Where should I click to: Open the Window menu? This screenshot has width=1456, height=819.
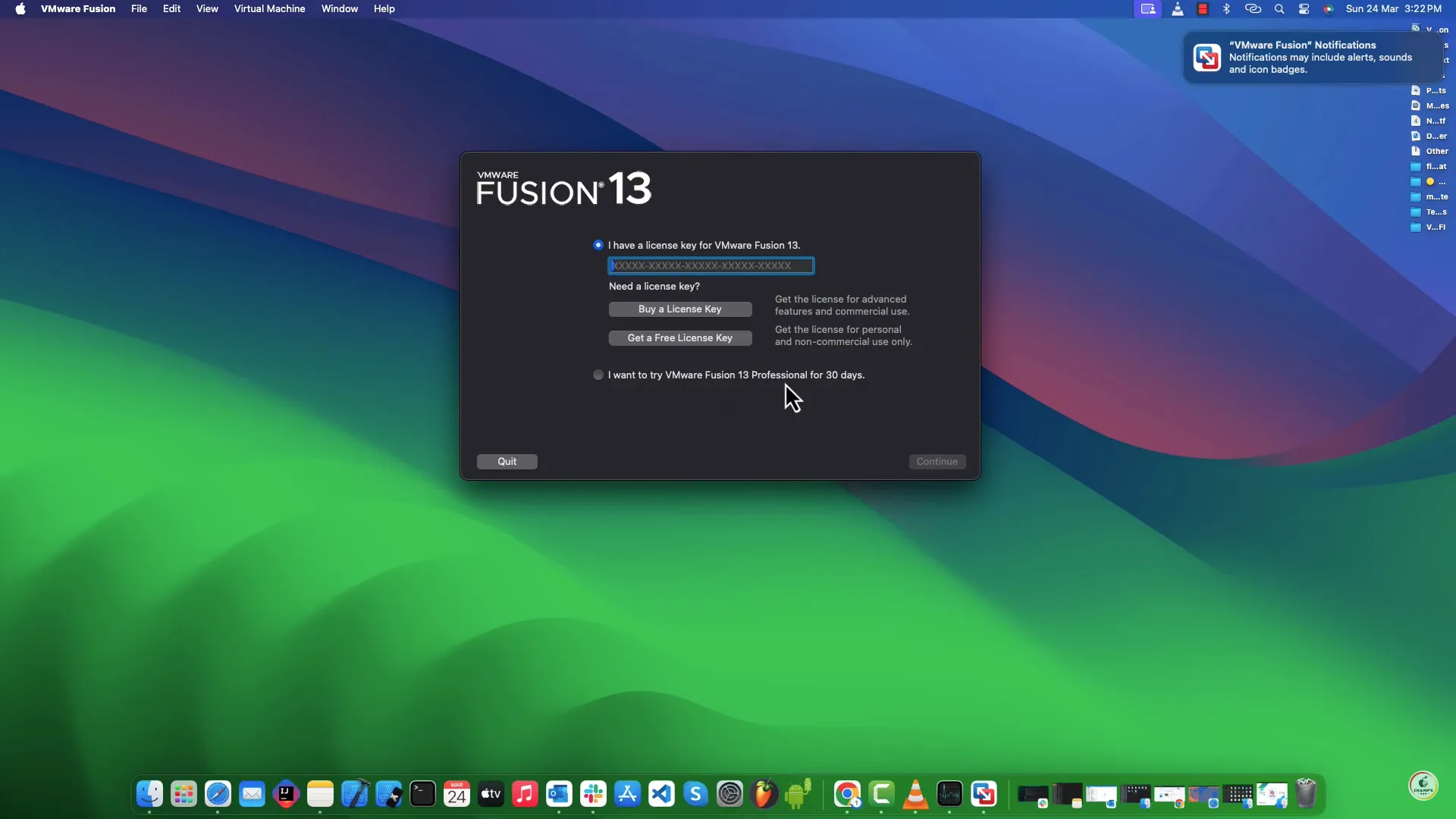[339, 9]
